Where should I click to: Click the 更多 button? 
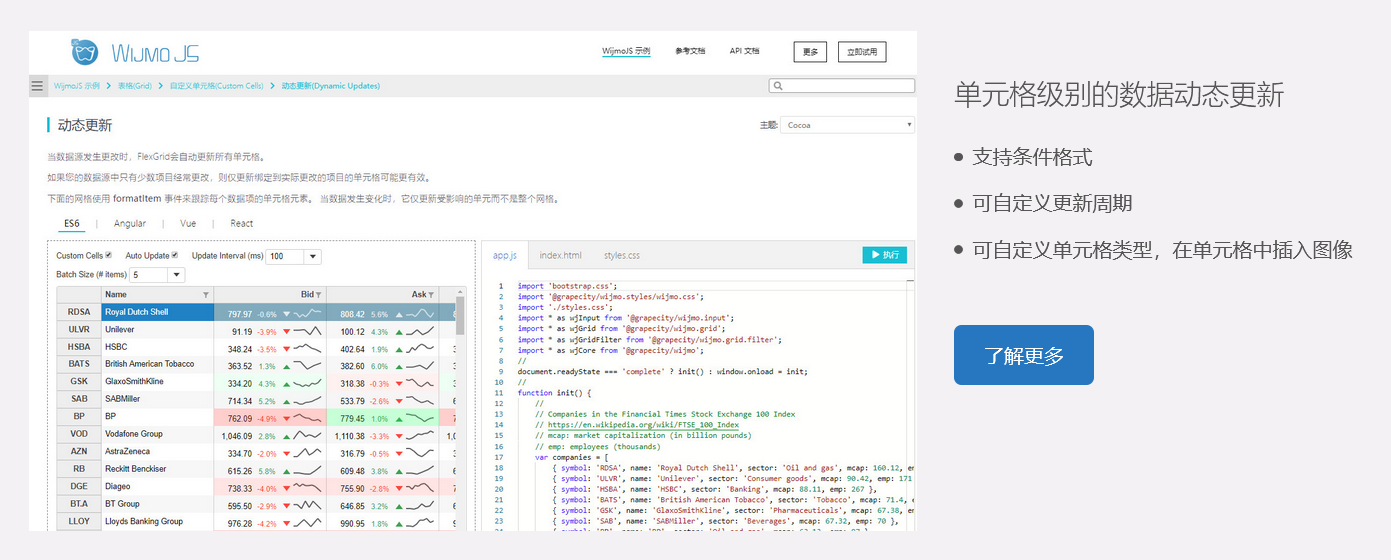(x=810, y=52)
